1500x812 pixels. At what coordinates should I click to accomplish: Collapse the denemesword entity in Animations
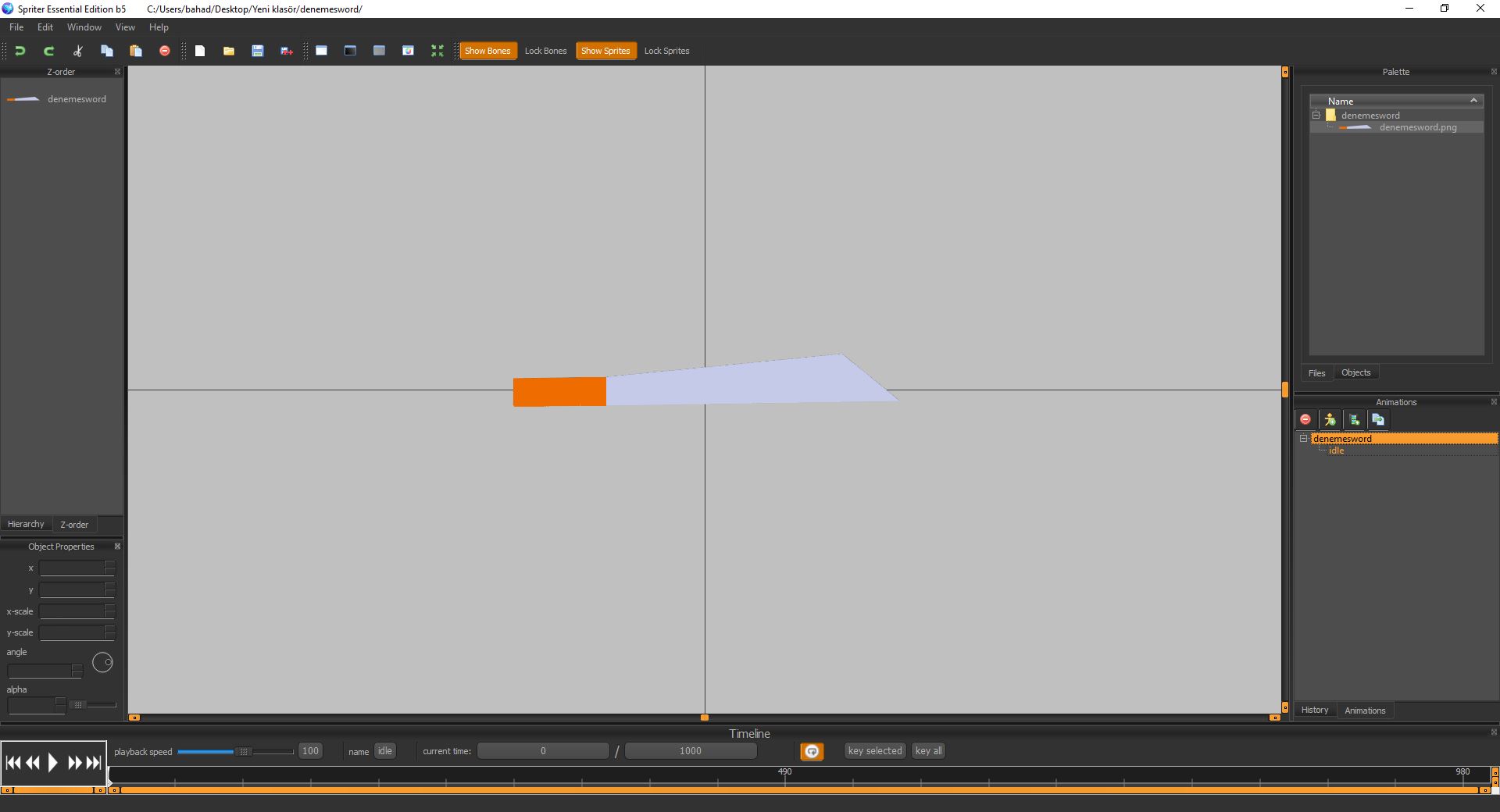click(x=1303, y=438)
